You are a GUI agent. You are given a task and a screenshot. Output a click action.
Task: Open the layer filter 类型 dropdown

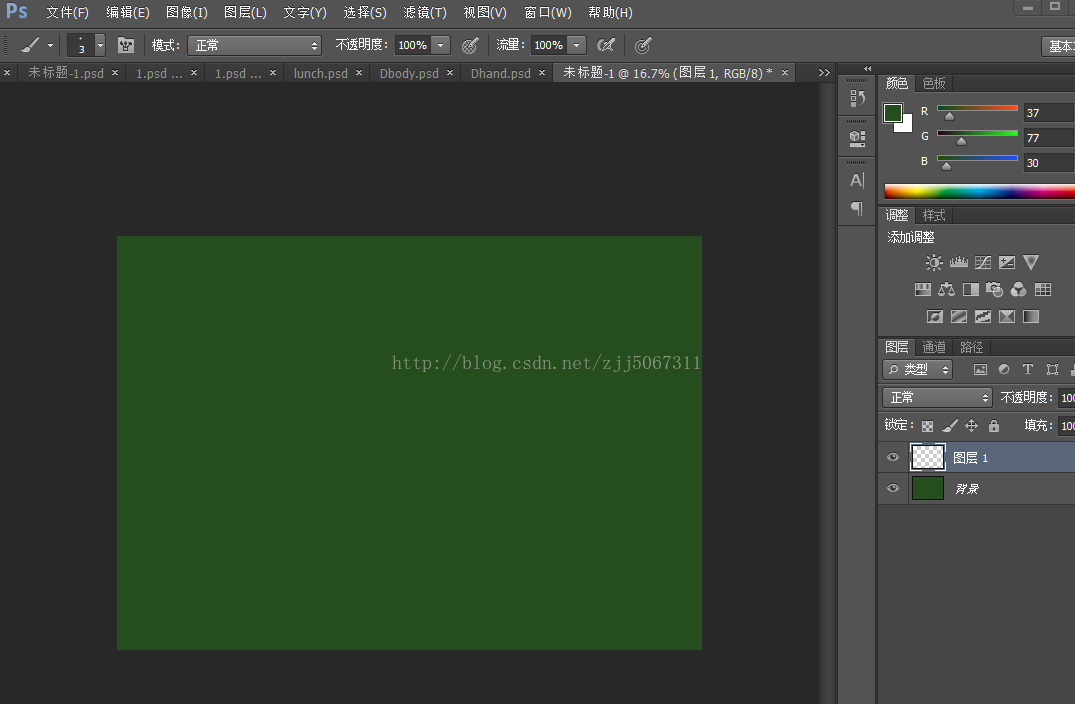pos(917,369)
